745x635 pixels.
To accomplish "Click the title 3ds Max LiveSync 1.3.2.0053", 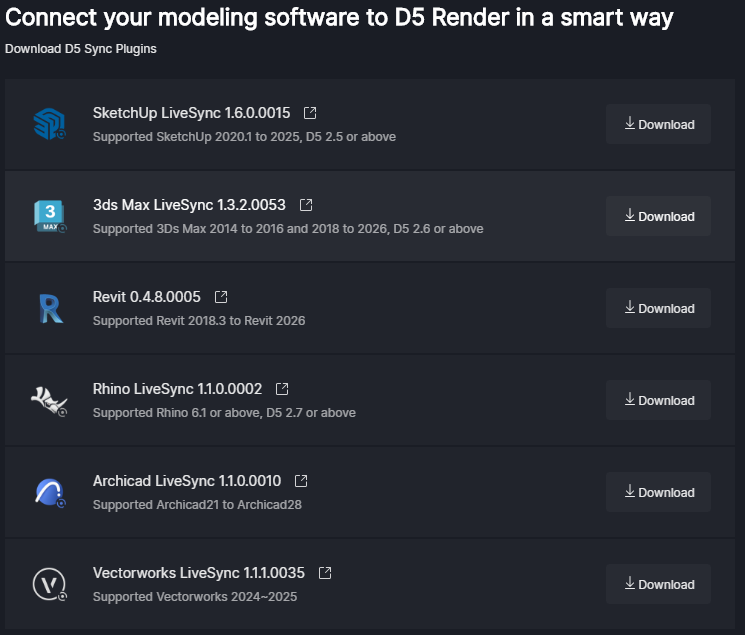I will [x=189, y=205].
